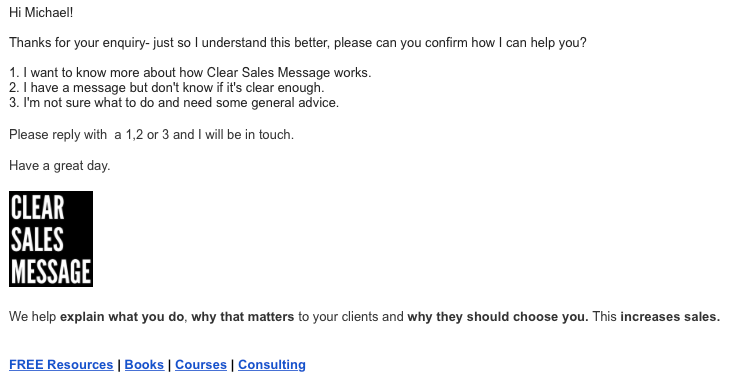Viewport: 732px width, 389px height.
Task: Click the 'Thanks for your enquiry' sentence
Action: click(297, 43)
